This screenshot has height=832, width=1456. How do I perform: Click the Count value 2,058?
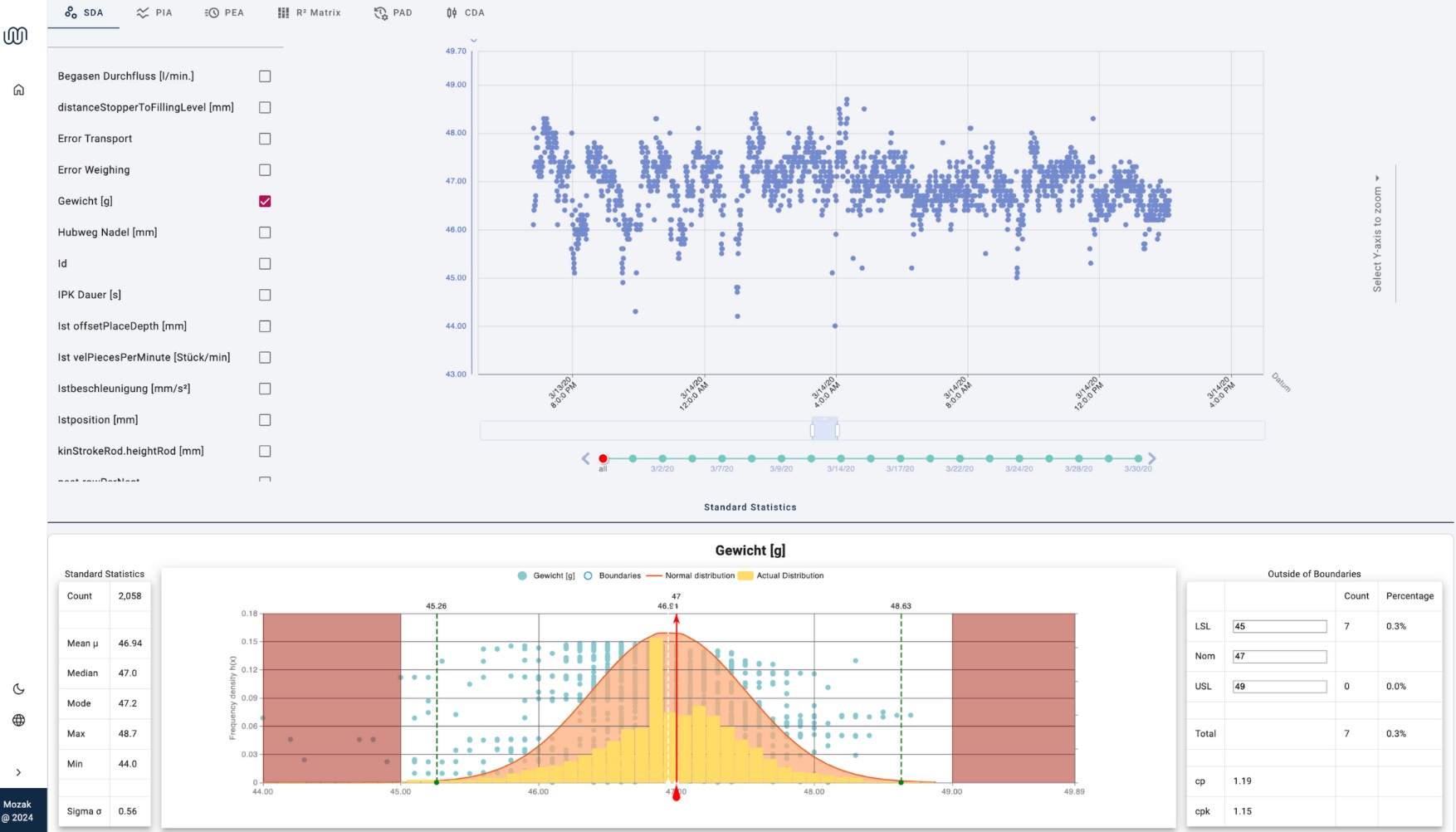click(x=129, y=596)
